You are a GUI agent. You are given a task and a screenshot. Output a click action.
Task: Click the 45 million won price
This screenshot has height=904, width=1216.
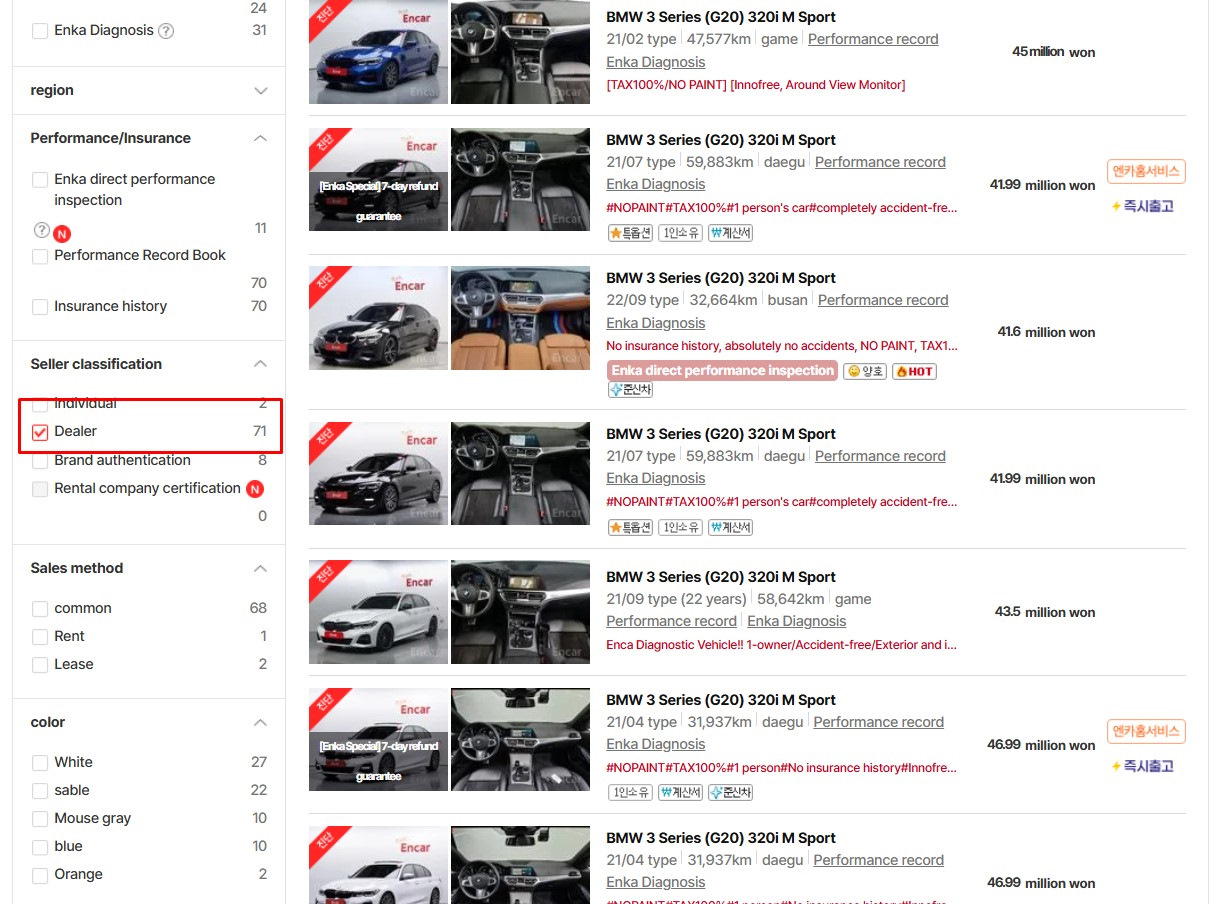tap(1053, 51)
